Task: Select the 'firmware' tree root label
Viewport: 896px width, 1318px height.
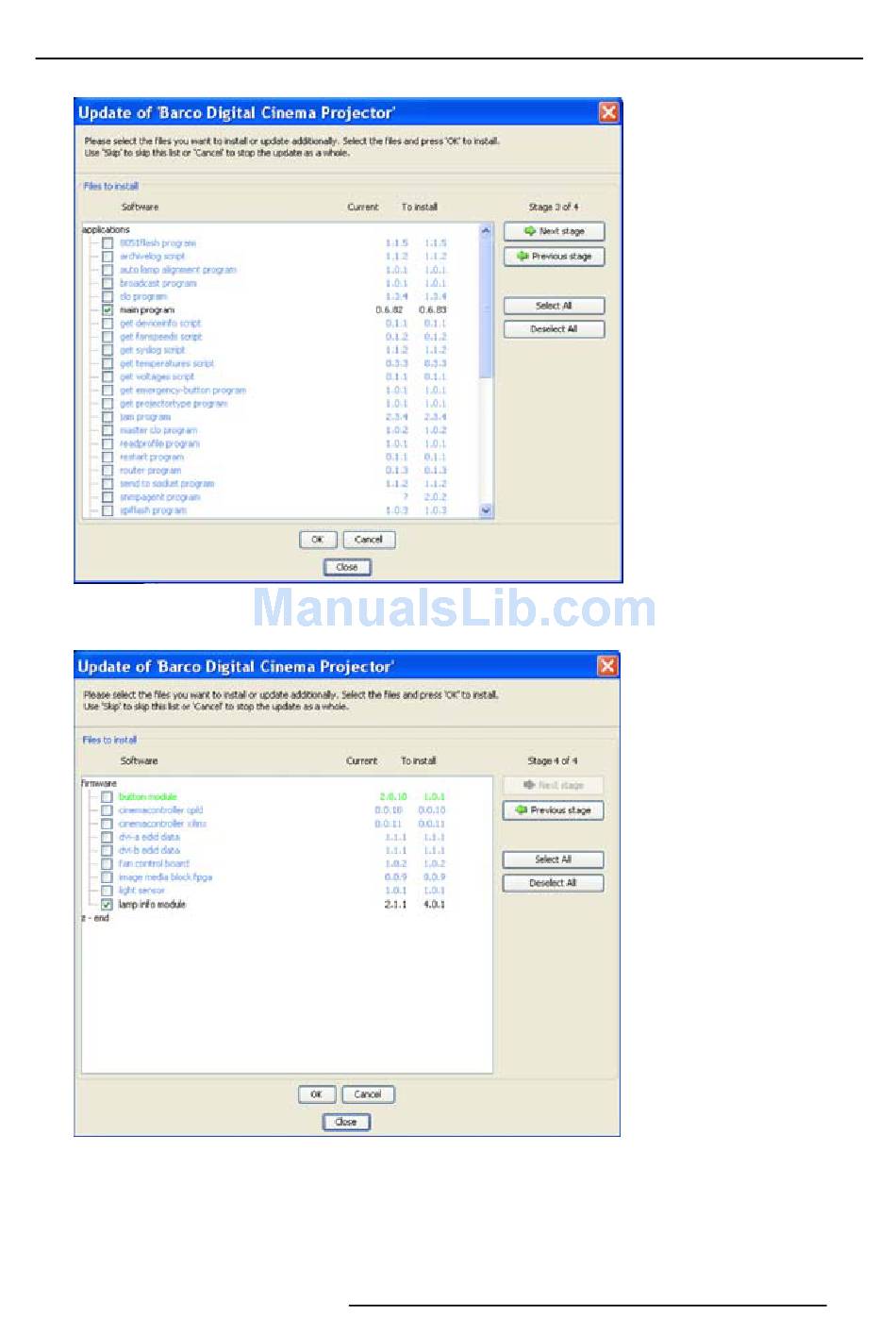Action: [99, 784]
